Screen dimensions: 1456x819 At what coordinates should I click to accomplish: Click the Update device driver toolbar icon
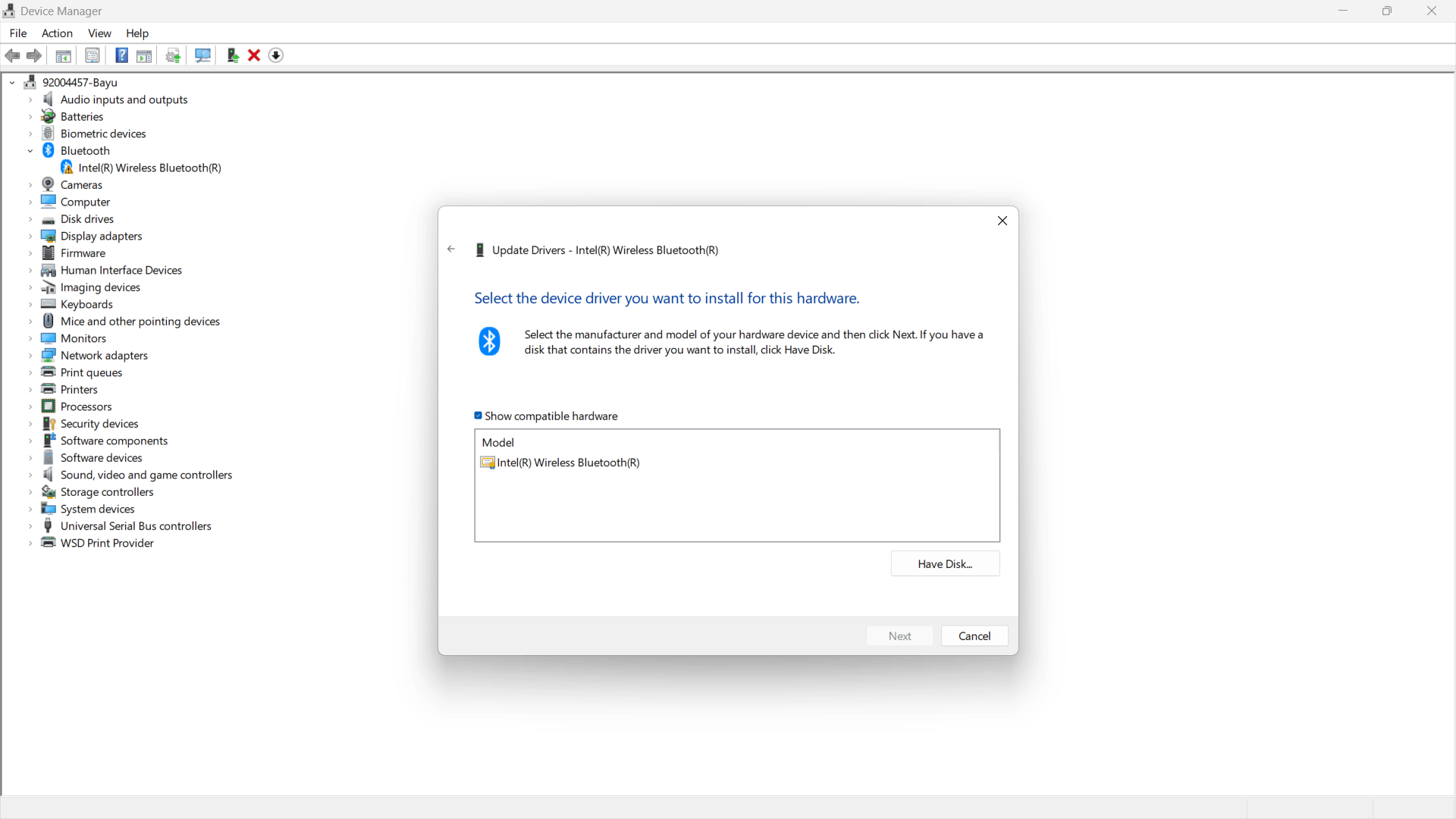click(233, 55)
